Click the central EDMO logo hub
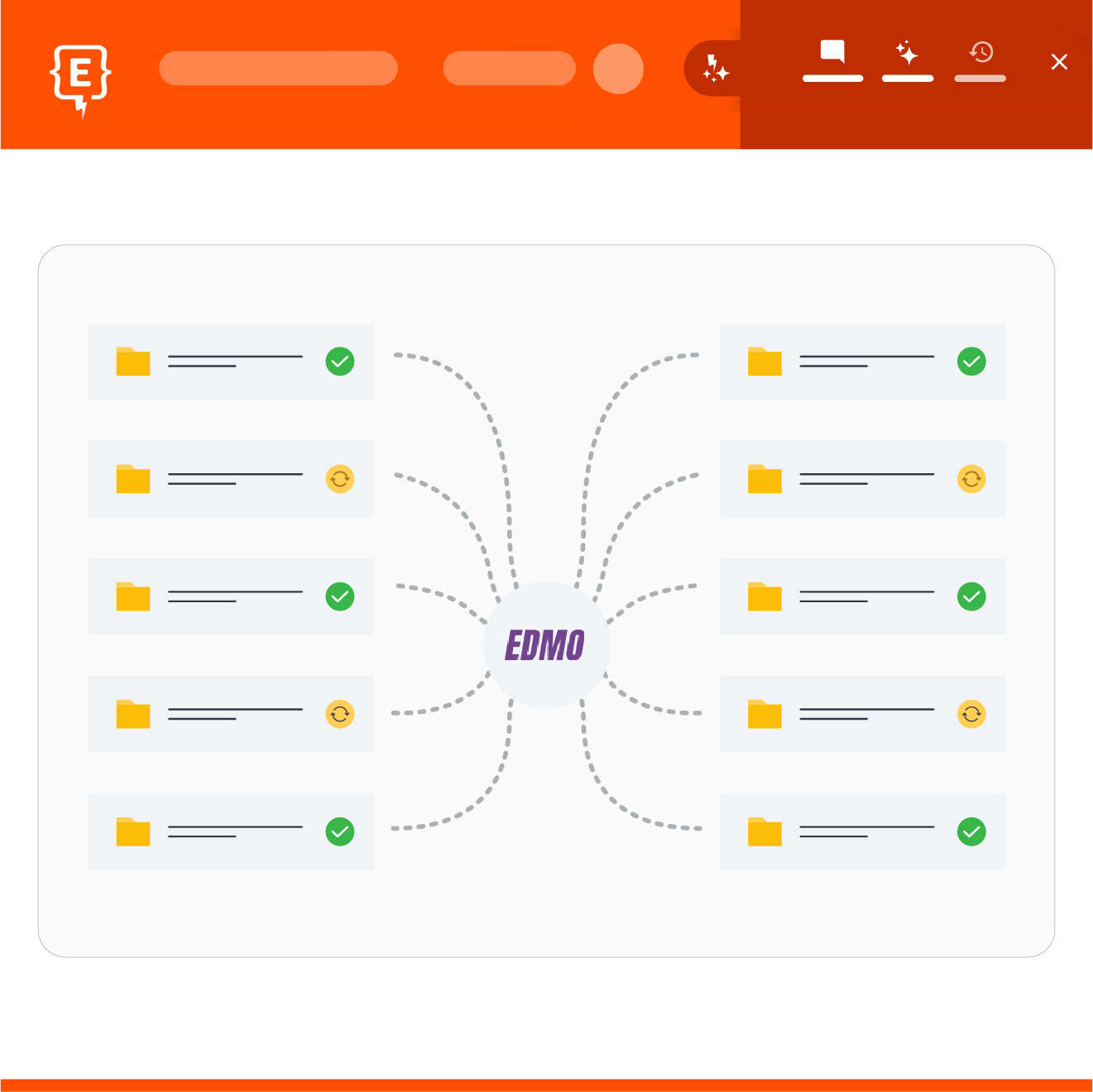Screen dimensions: 1093x1092 [546, 645]
